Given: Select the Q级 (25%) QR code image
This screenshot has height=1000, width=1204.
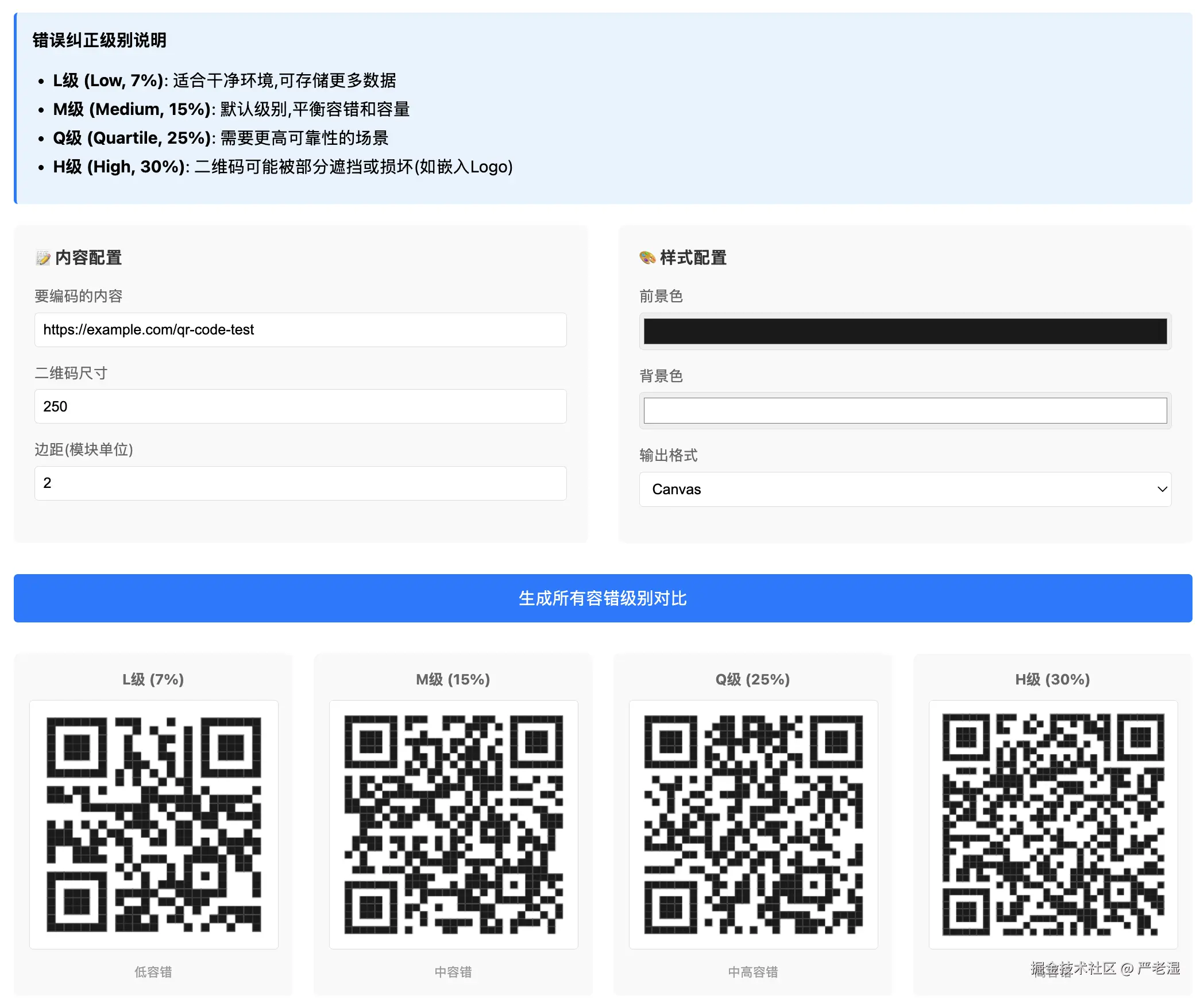Looking at the screenshot, I should 754,824.
